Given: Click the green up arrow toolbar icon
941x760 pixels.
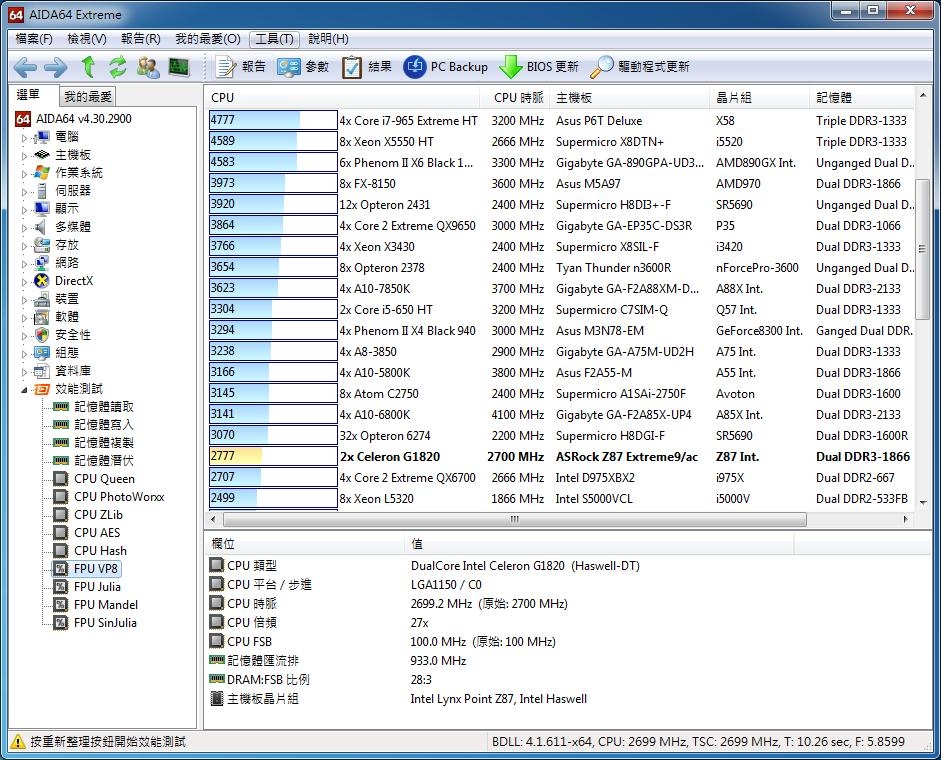Looking at the screenshot, I should (x=88, y=67).
